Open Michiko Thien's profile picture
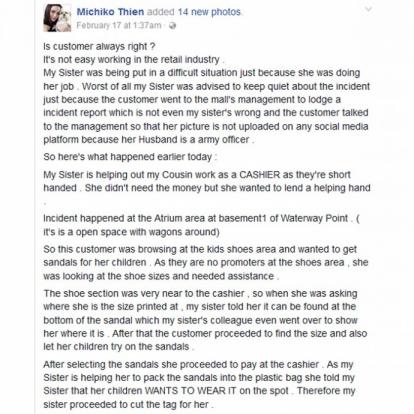The height and width of the screenshot is (414, 414). click(57, 18)
